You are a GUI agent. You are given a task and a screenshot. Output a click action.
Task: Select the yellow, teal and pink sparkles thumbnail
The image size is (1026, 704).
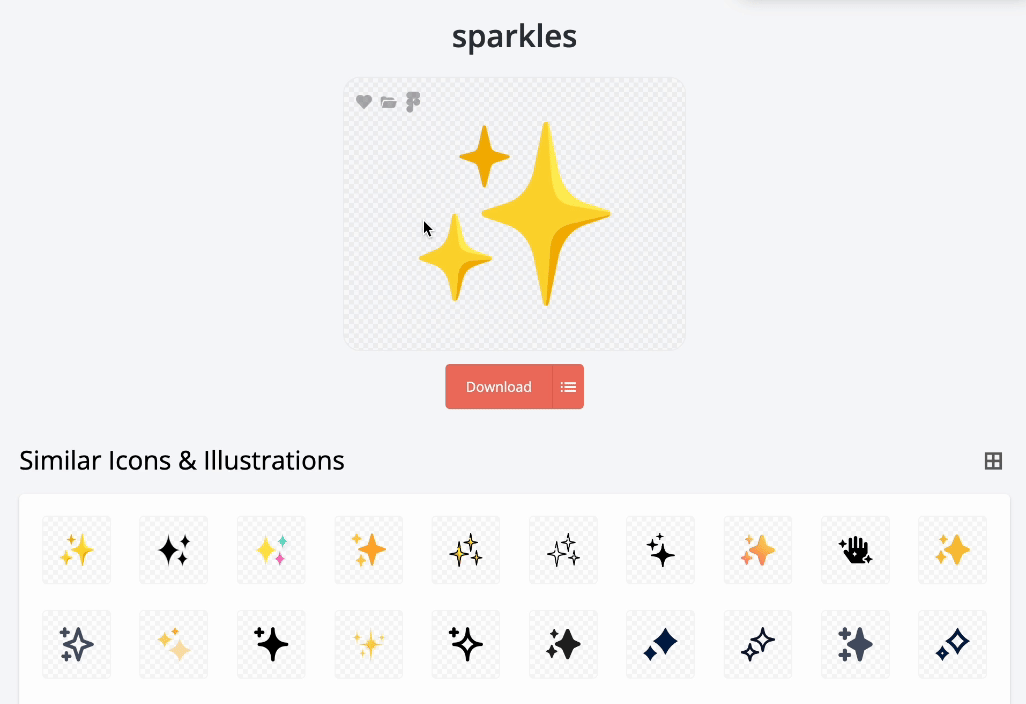(x=271, y=550)
